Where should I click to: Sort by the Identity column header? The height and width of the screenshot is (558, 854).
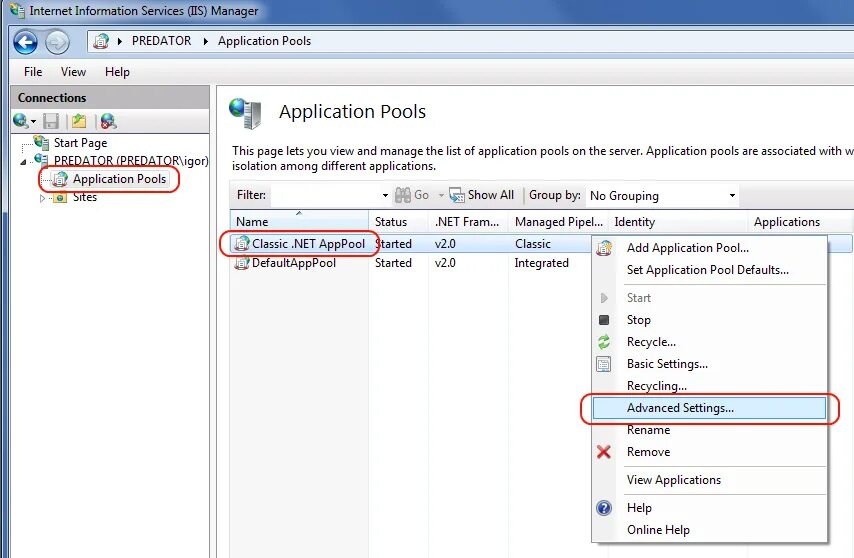point(679,222)
